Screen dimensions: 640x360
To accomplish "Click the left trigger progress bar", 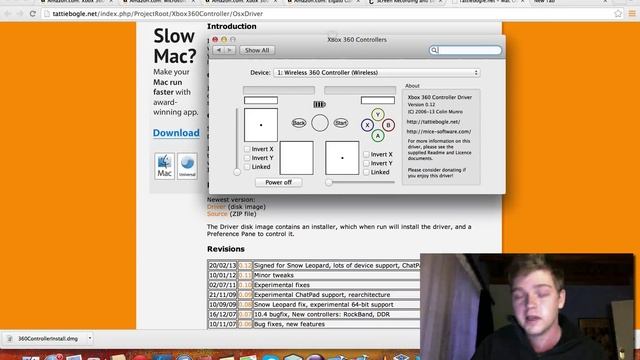I will [x=279, y=90].
